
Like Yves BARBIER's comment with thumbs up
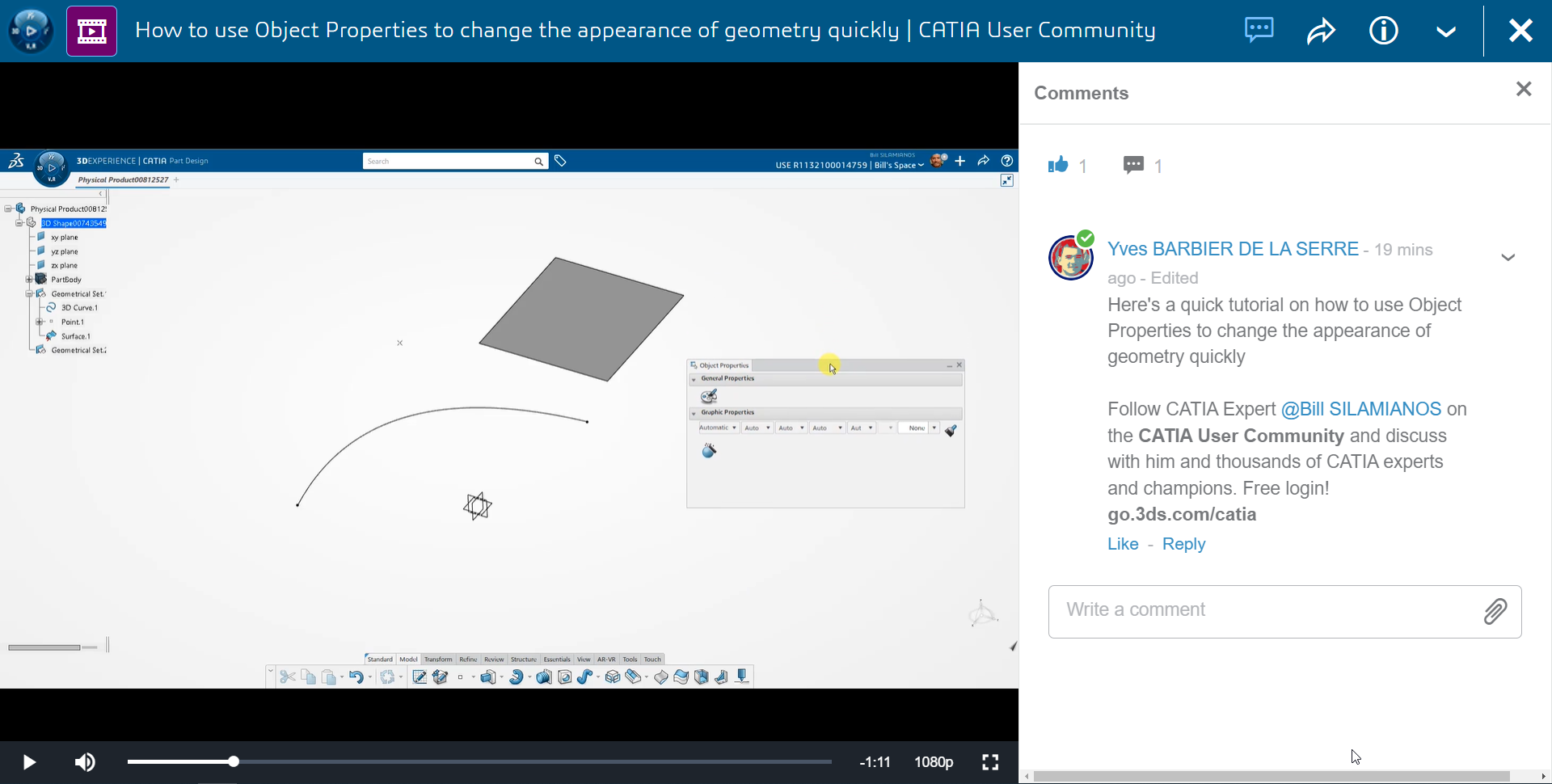[1059, 164]
